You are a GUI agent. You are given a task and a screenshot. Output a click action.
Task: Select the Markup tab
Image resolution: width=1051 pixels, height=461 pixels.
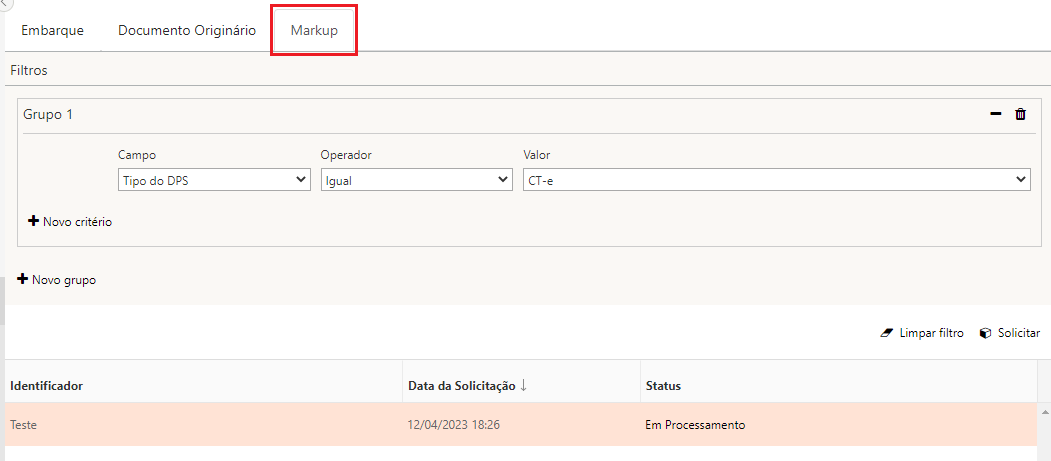pyautogui.click(x=314, y=30)
